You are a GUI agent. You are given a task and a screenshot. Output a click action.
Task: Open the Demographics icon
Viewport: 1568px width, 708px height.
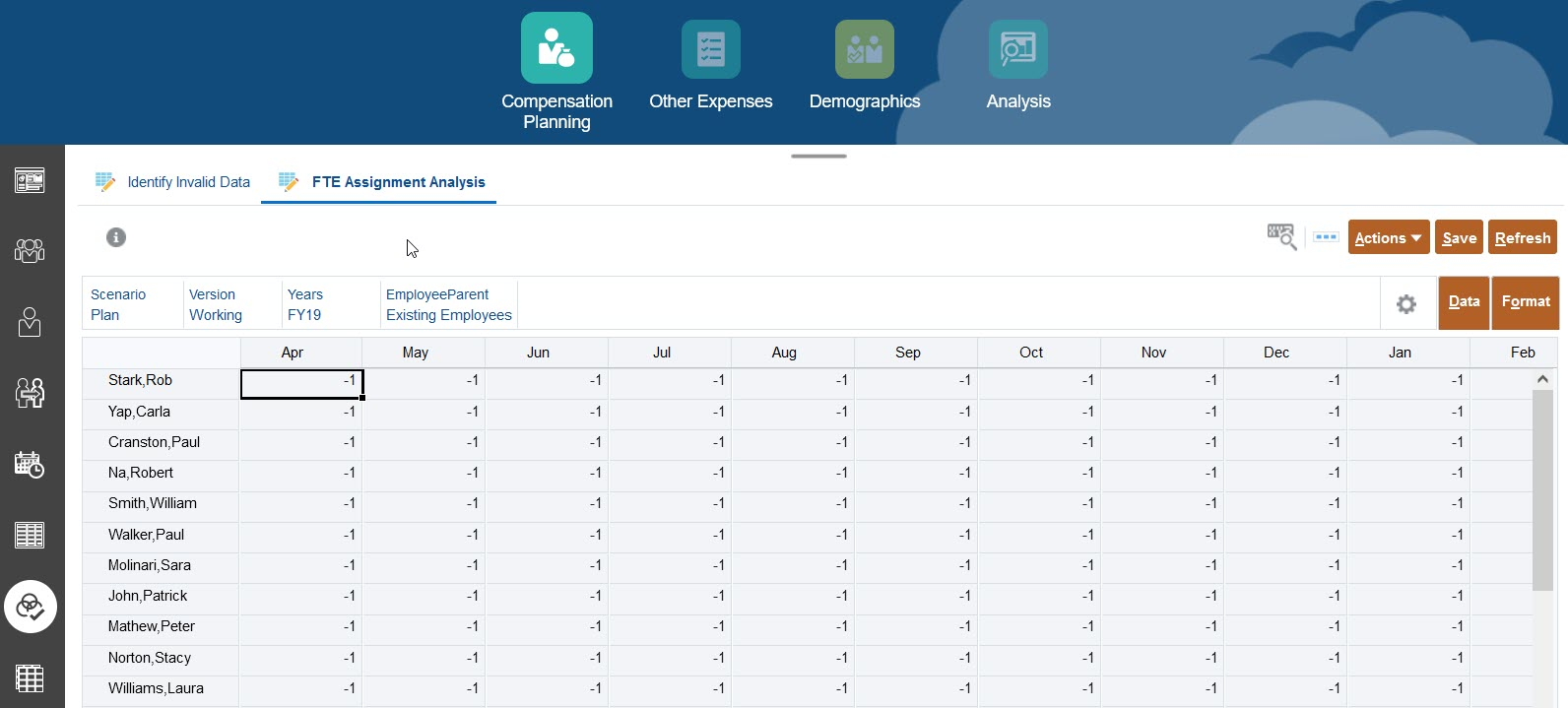(864, 49)
